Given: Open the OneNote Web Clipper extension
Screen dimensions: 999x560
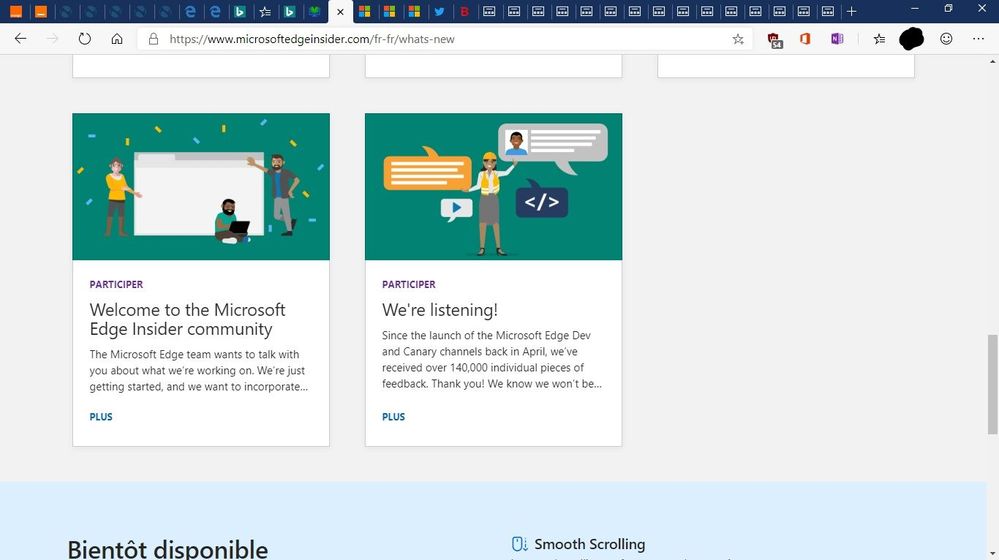Looking at the screenshot, I should click(837, 39).
